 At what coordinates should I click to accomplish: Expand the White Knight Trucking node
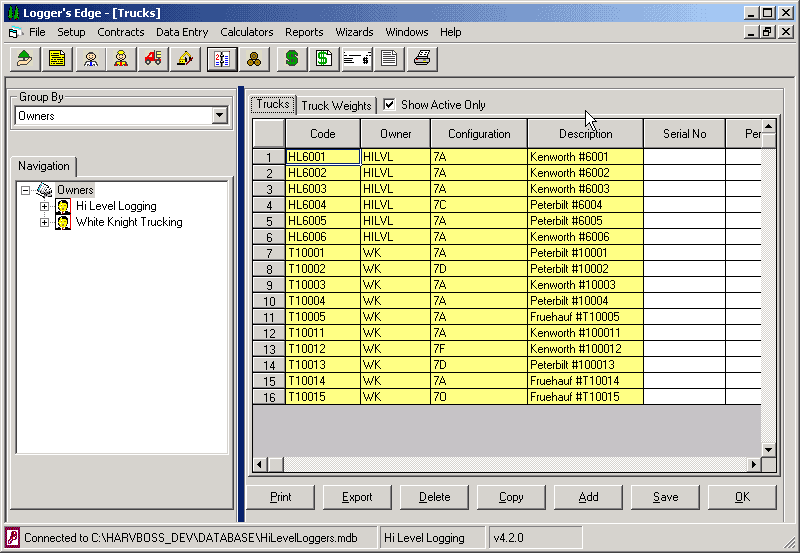[44, 222]
